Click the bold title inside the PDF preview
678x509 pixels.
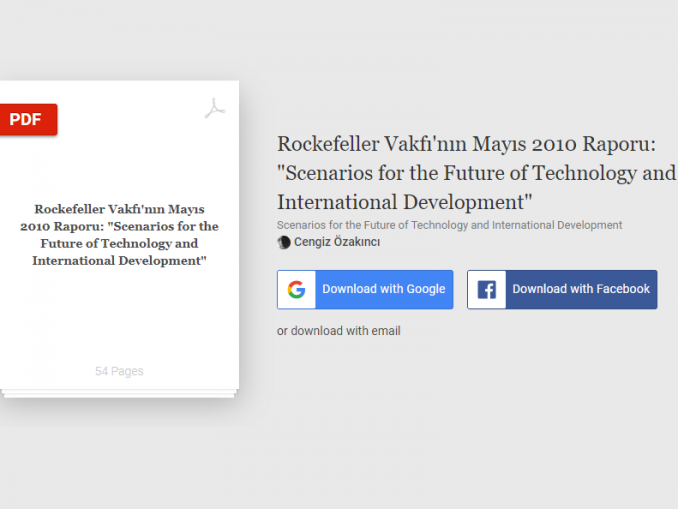119,235
